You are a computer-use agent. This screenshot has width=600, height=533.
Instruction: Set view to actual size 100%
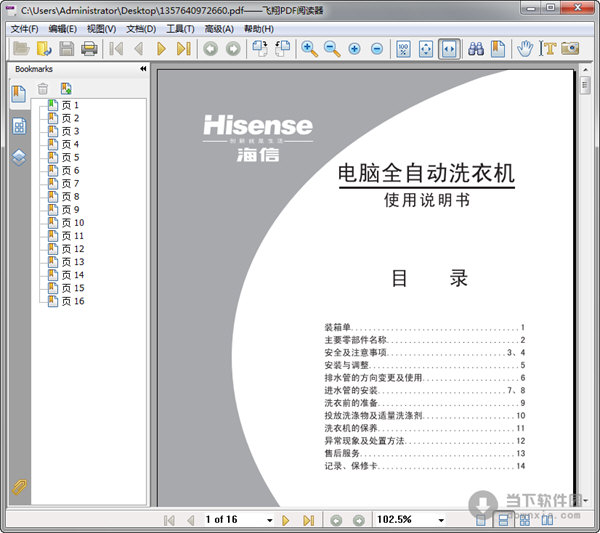pyautogui.click(x=403, y=49)
